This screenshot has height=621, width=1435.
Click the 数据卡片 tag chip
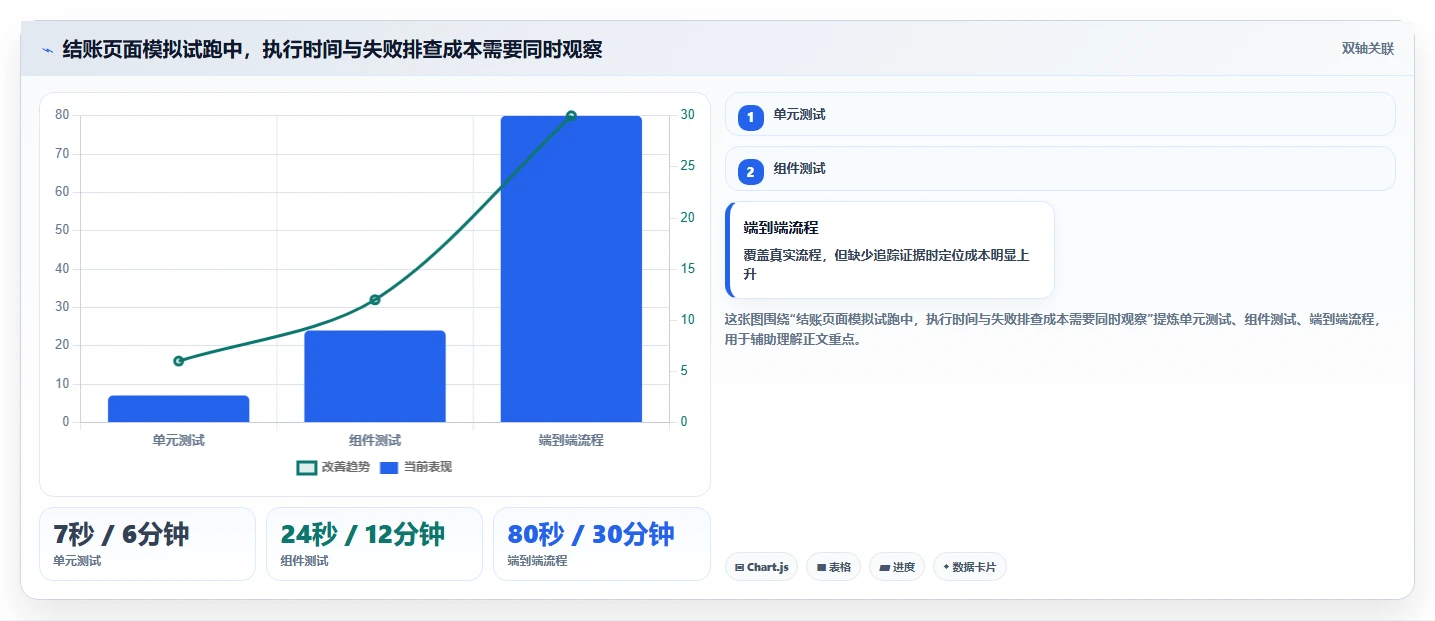click(969, 567)
